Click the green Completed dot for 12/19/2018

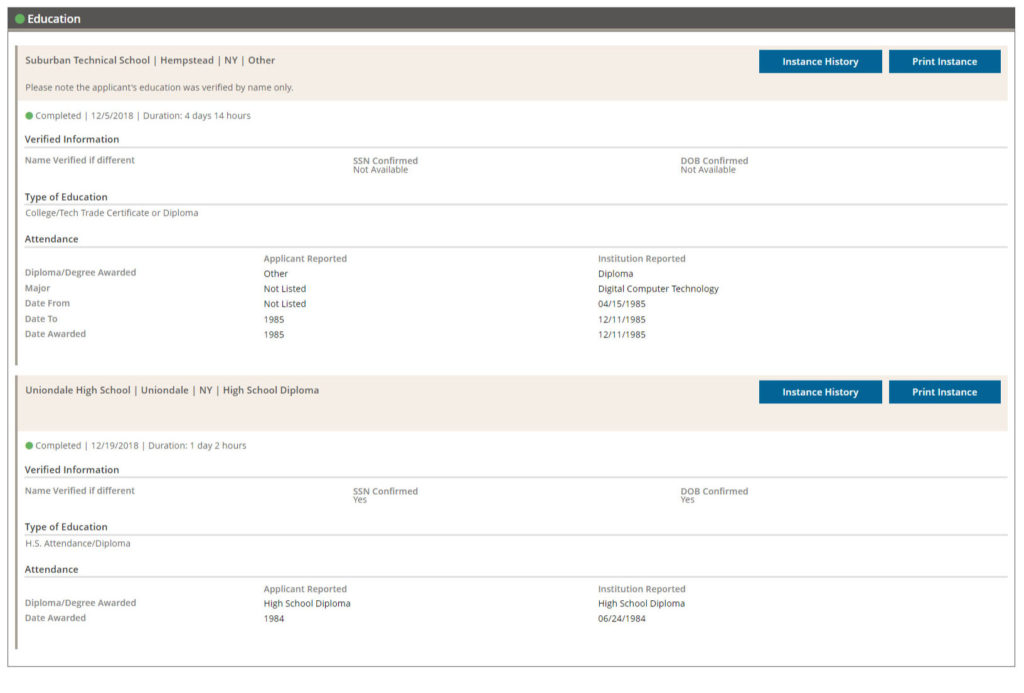point(29,446)
